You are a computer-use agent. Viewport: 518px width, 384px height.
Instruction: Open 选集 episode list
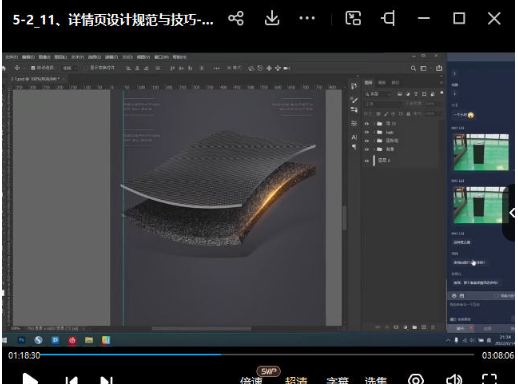[x=376, y=380]
